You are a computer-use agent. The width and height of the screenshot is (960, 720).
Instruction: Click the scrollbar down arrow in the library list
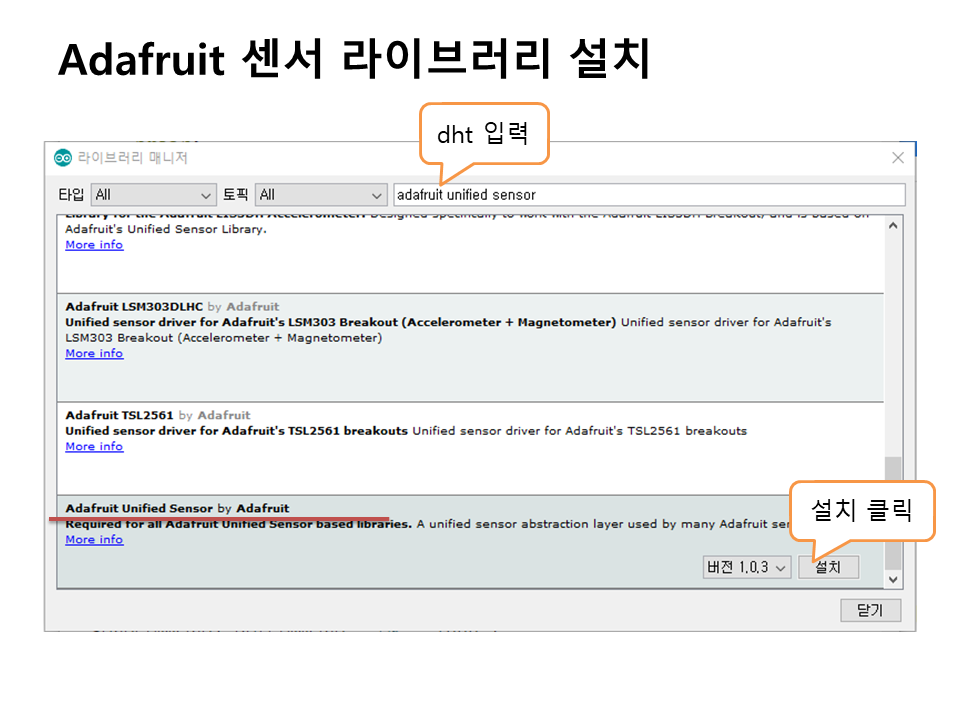pyautogui.click(x=893, y=579)
